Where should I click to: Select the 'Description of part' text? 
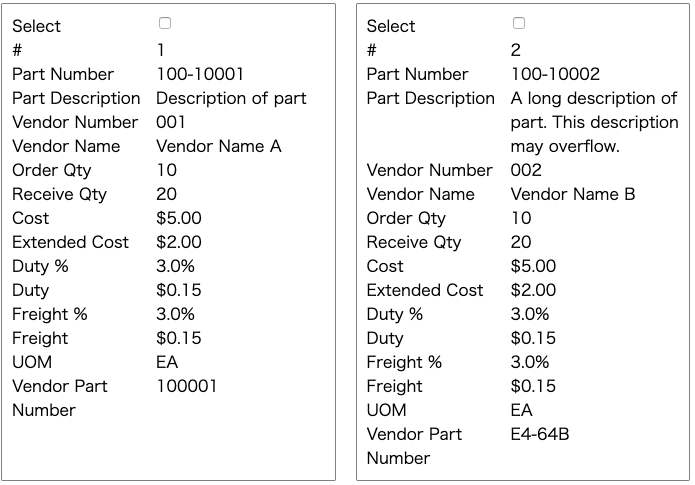click(231, 98)
